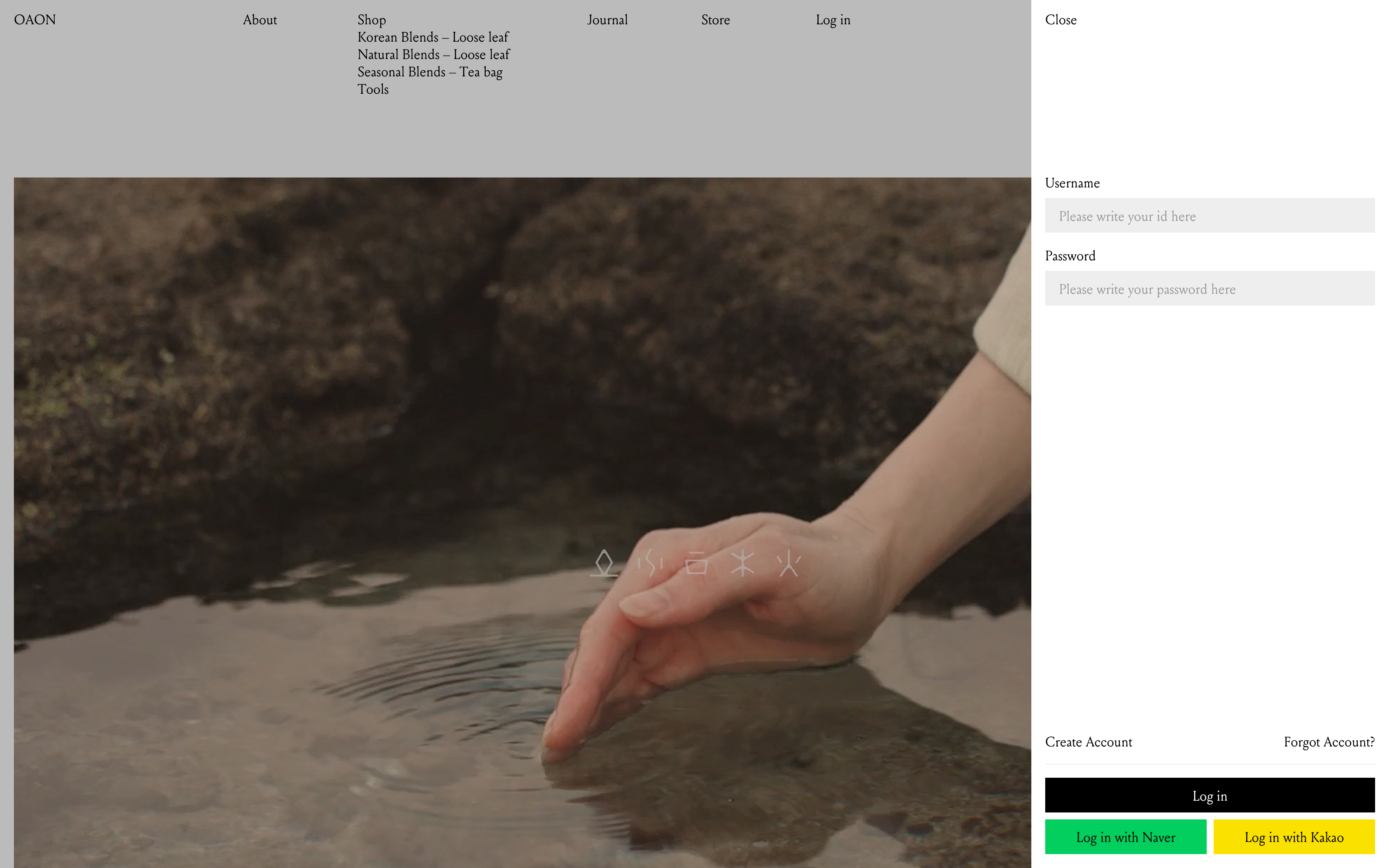Click the fire symbol on the hero image
Viewport: 1389px width, 868px height.
coord(789,562)
